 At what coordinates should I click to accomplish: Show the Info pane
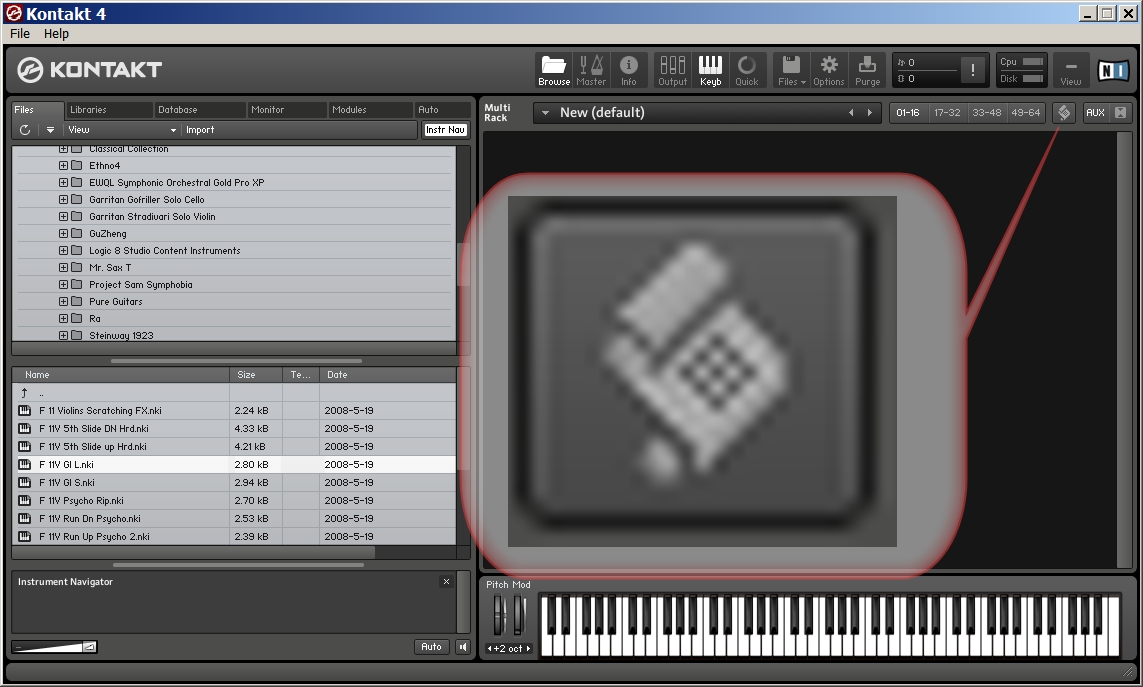tap(628, 71)
